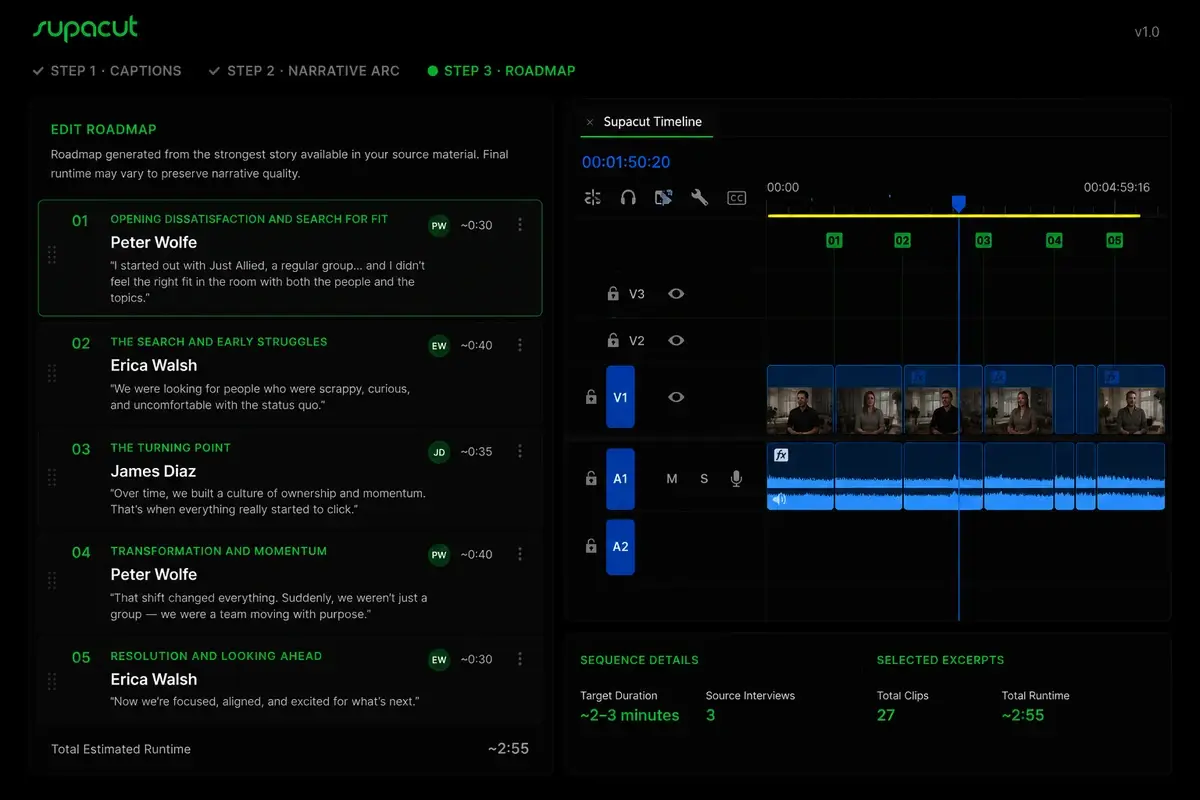Open options menu for Resolution and Looking Ahead
The width and height of the screenshot is (1200, 800).
pyautogui.click(x=519, y=660)
